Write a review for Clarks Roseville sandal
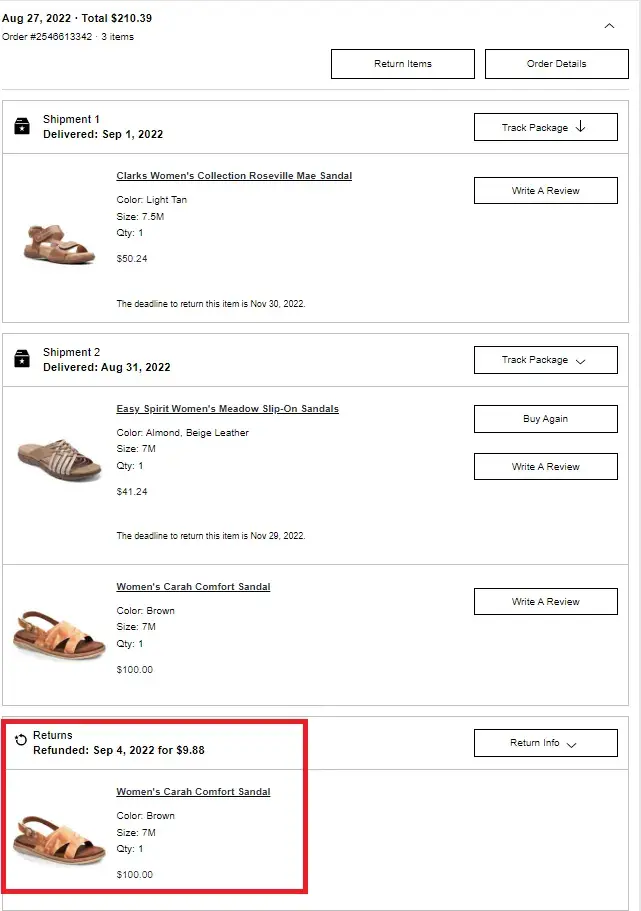The height and width of the screenshot is (911, 641). click(x=545, y=190)
